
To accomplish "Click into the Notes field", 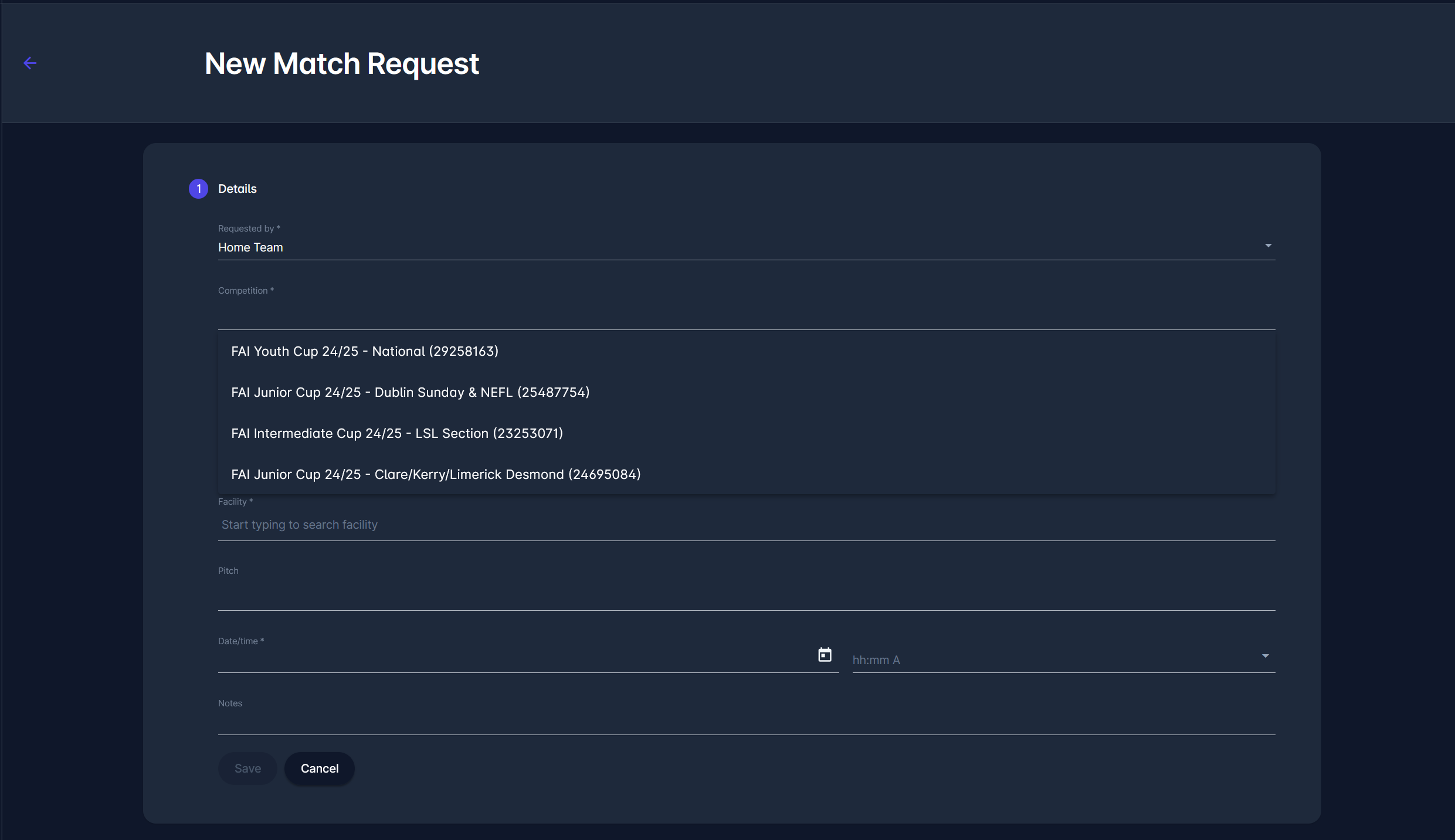I will [x=745, y=722].
